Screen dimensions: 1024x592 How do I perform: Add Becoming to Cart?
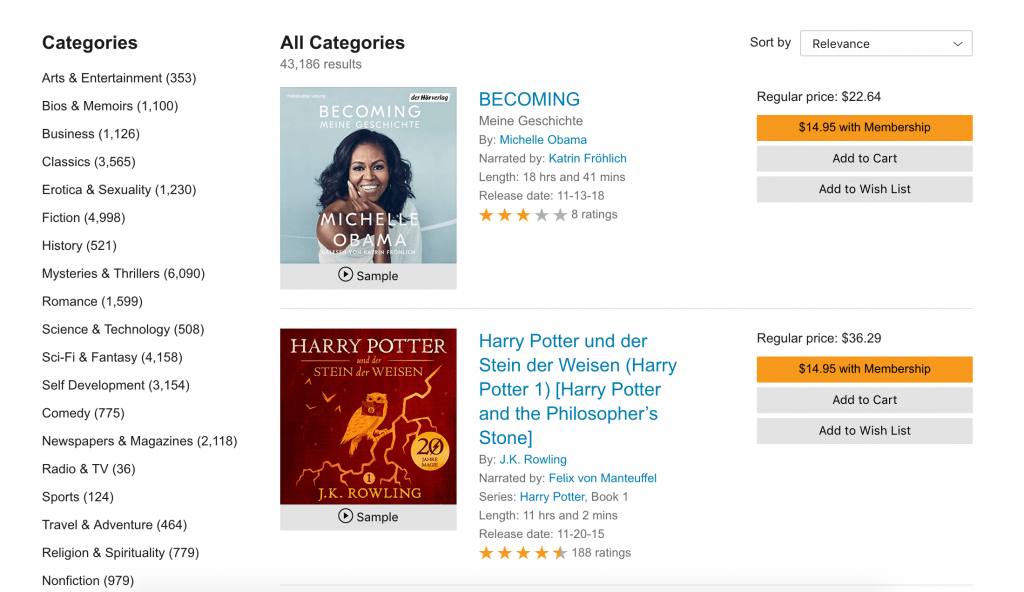864,158
